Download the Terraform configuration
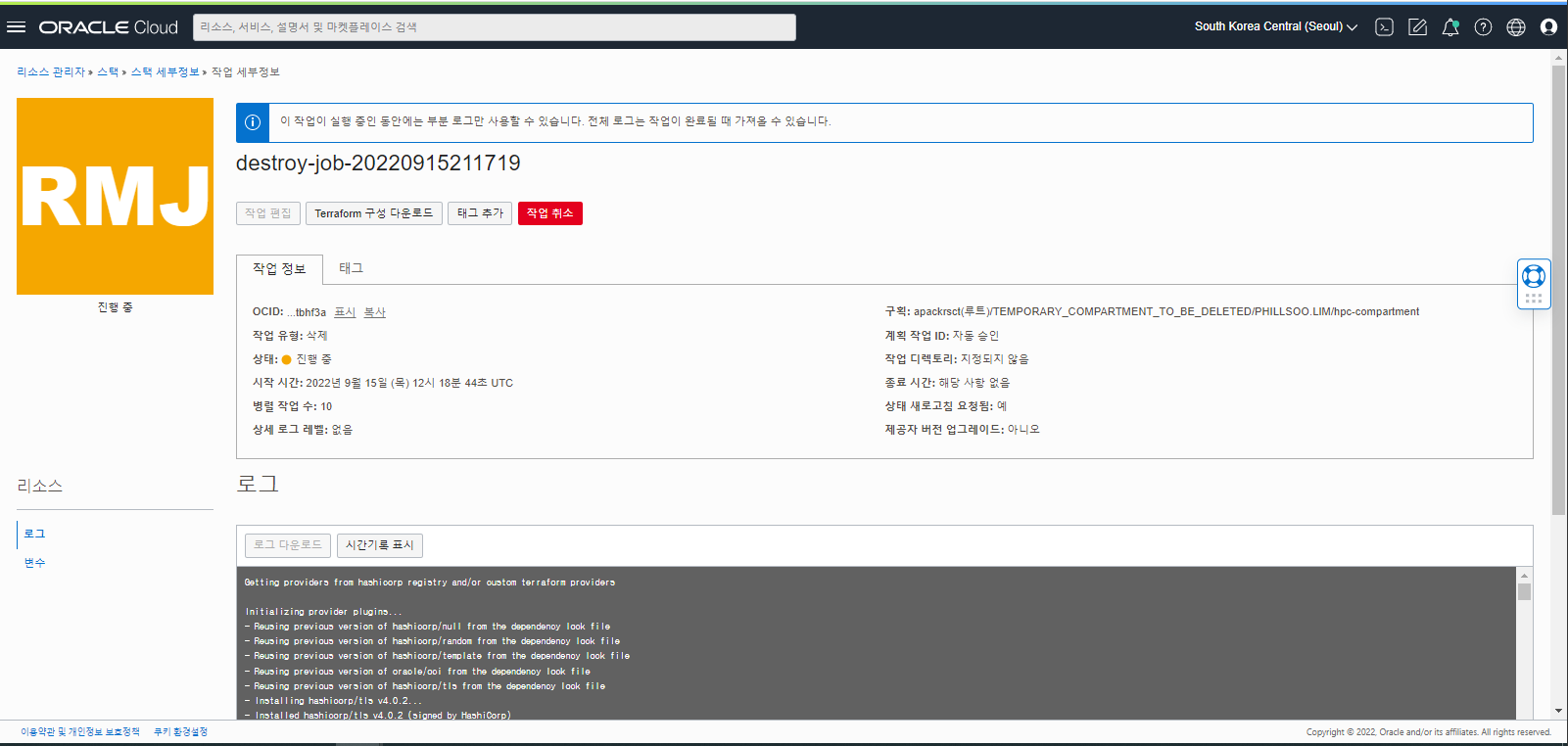Image resolution: width=1568 pixels, height=746 pixels. (x=374, y=213)
